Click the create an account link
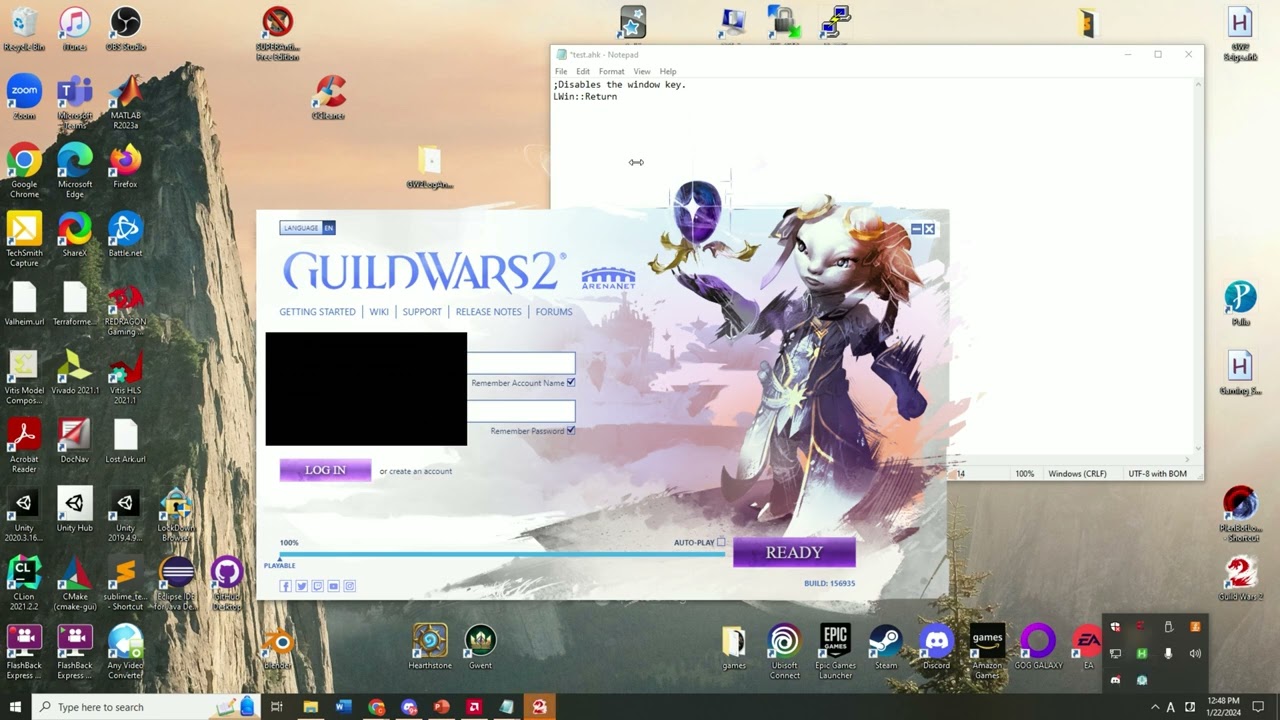 point(420,471)
